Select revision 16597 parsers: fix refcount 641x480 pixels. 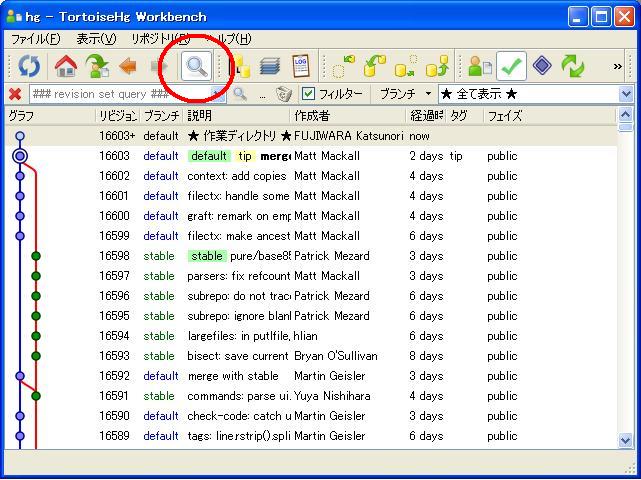[311, 276]
